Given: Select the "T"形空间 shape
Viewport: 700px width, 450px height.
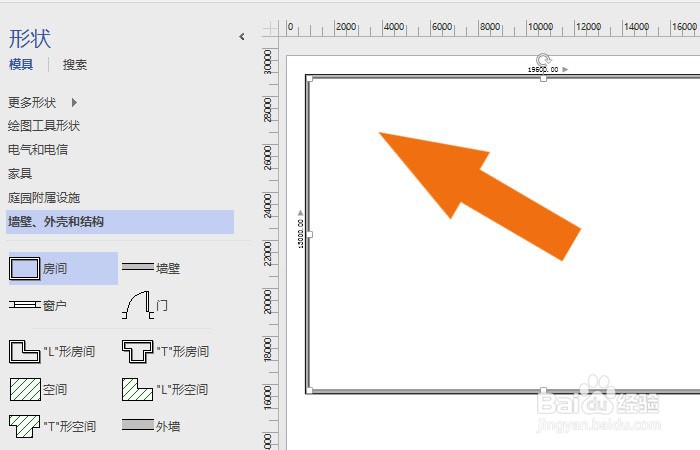Looking at the screenshot, I should click(x=52, y=426).
